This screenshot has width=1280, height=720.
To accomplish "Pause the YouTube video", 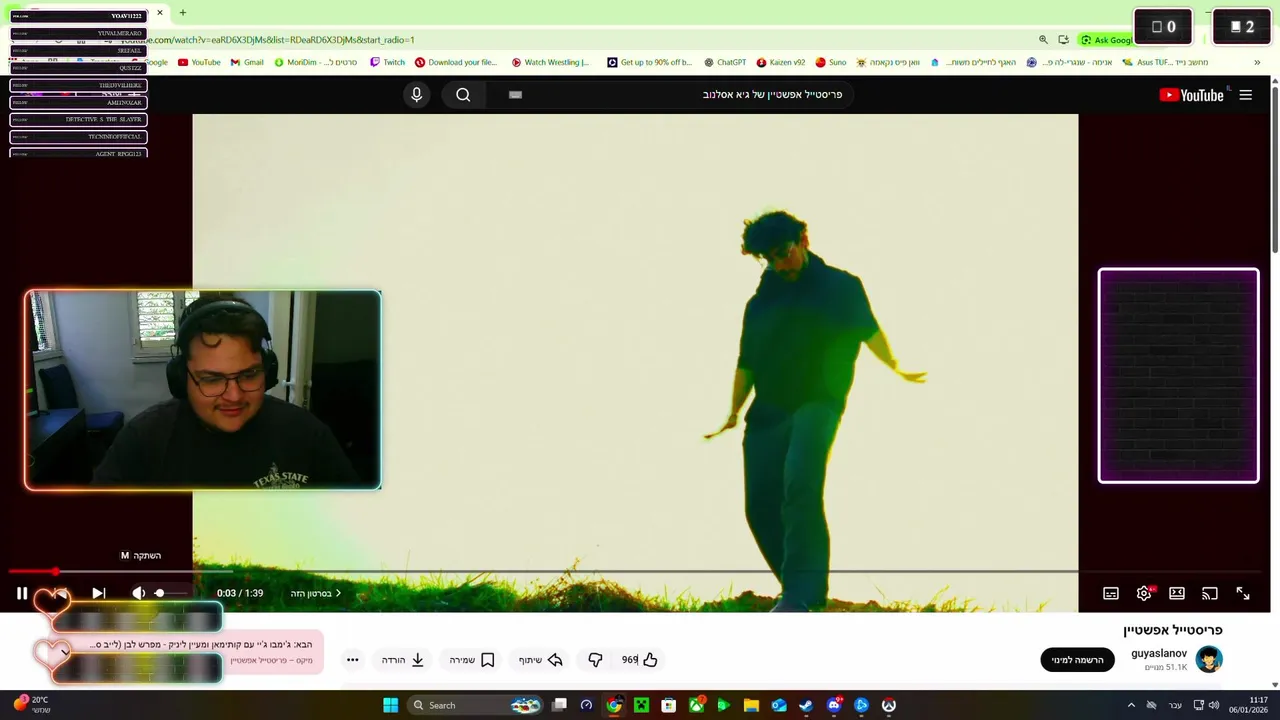I will (x=22, y=593).
